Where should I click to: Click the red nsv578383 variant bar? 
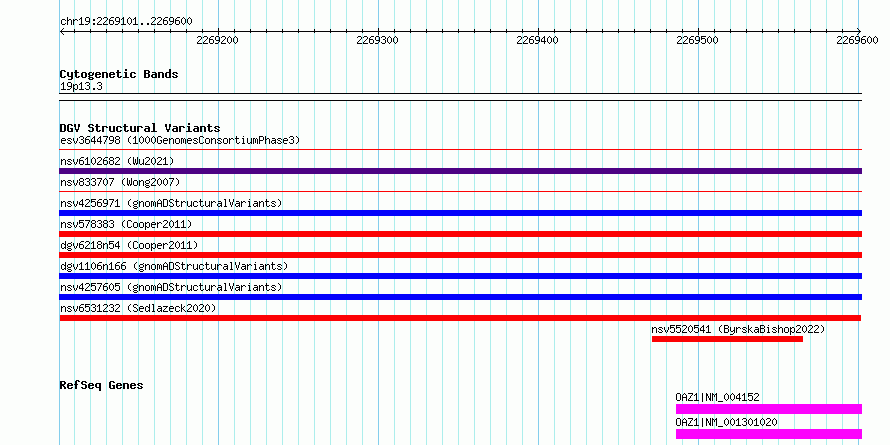click(461, 234)
